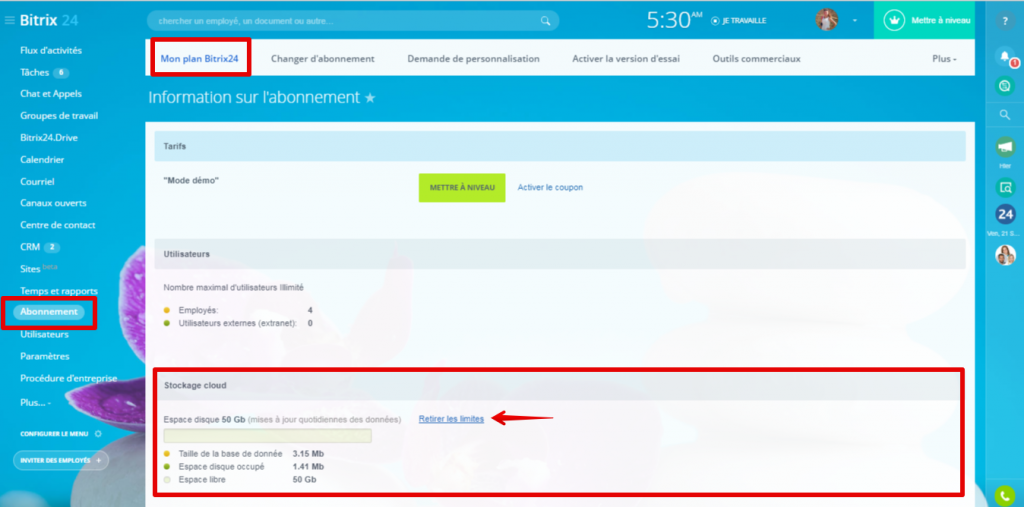The height and width of the screenshot is (507, 1024).
Task: Click the CRM counter badge 2
Action: coord(52,247)
